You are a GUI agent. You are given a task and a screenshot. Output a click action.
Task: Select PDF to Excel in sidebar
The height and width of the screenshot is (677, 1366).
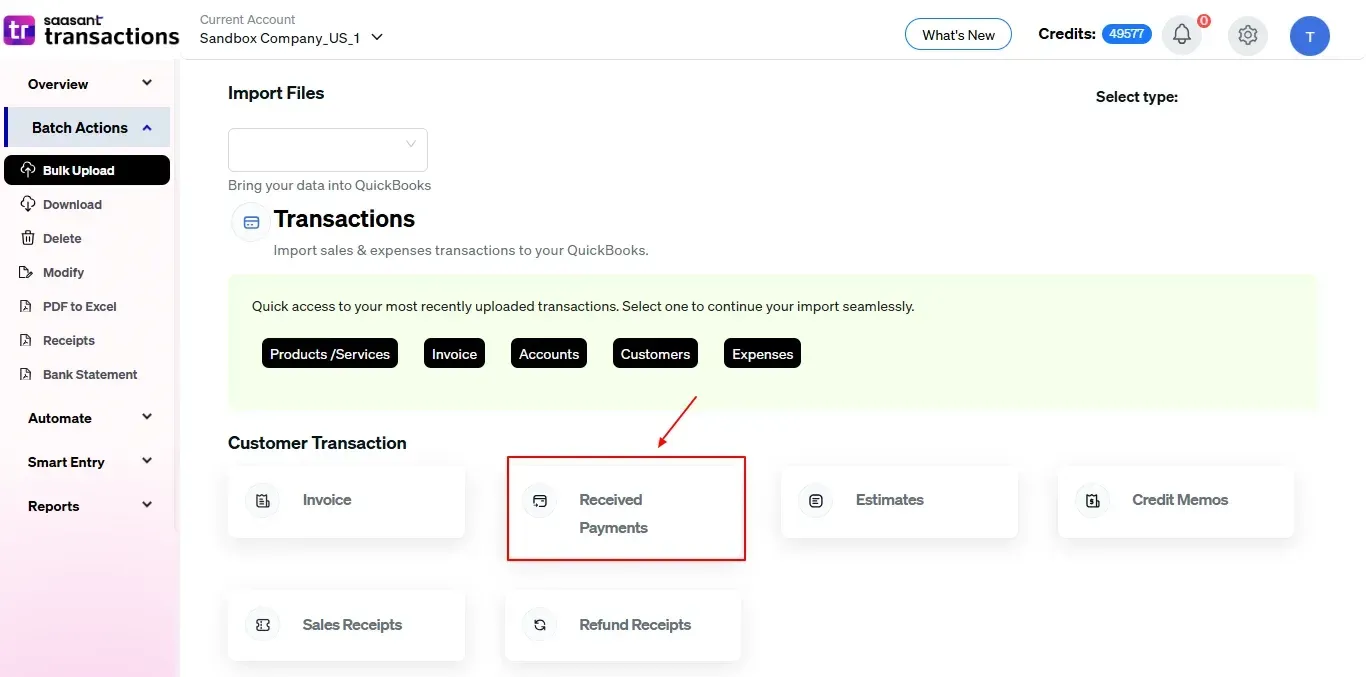click(79, 306)
